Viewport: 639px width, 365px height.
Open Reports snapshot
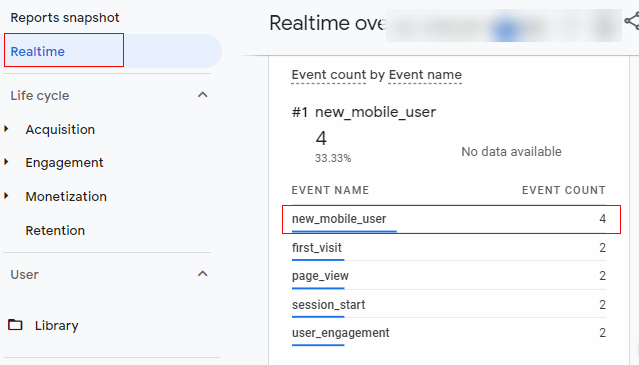65,18
